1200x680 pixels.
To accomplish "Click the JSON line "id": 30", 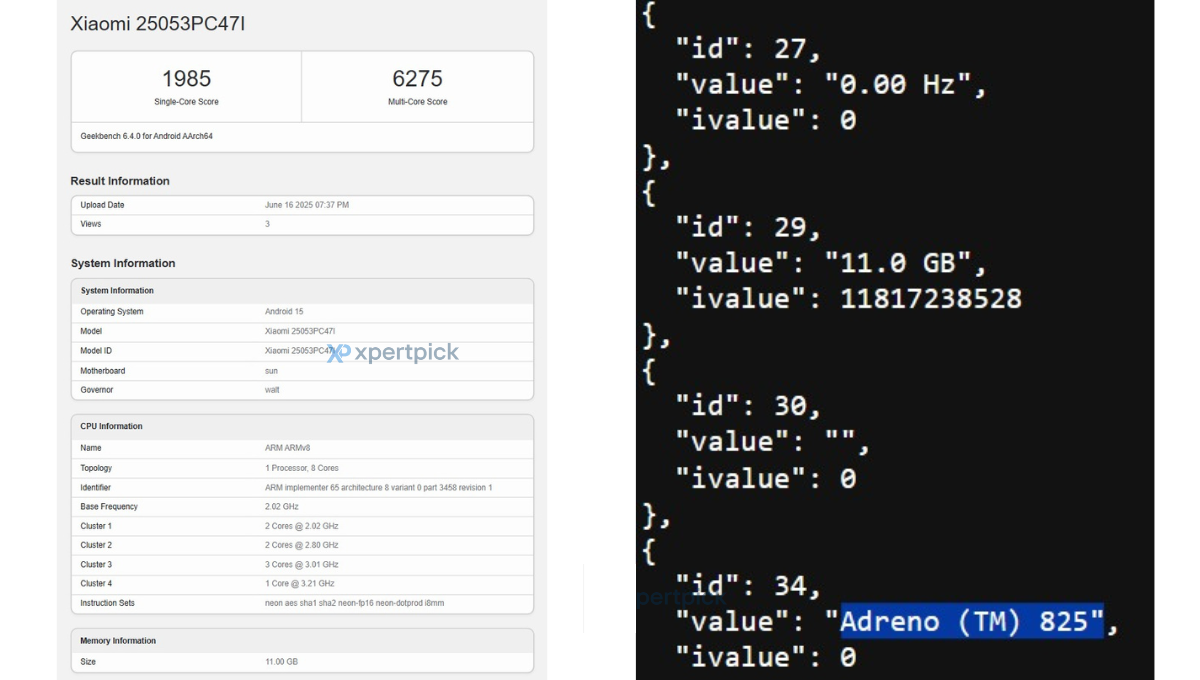I will click(748, 407).
